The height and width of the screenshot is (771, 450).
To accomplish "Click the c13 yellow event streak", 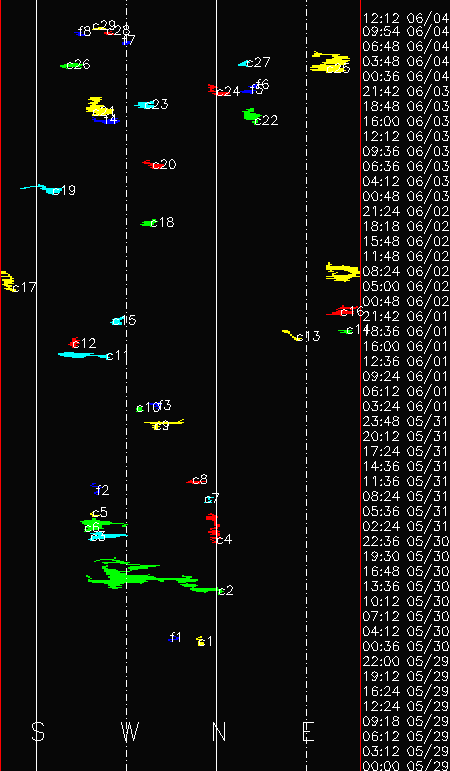I will point(292,335).
